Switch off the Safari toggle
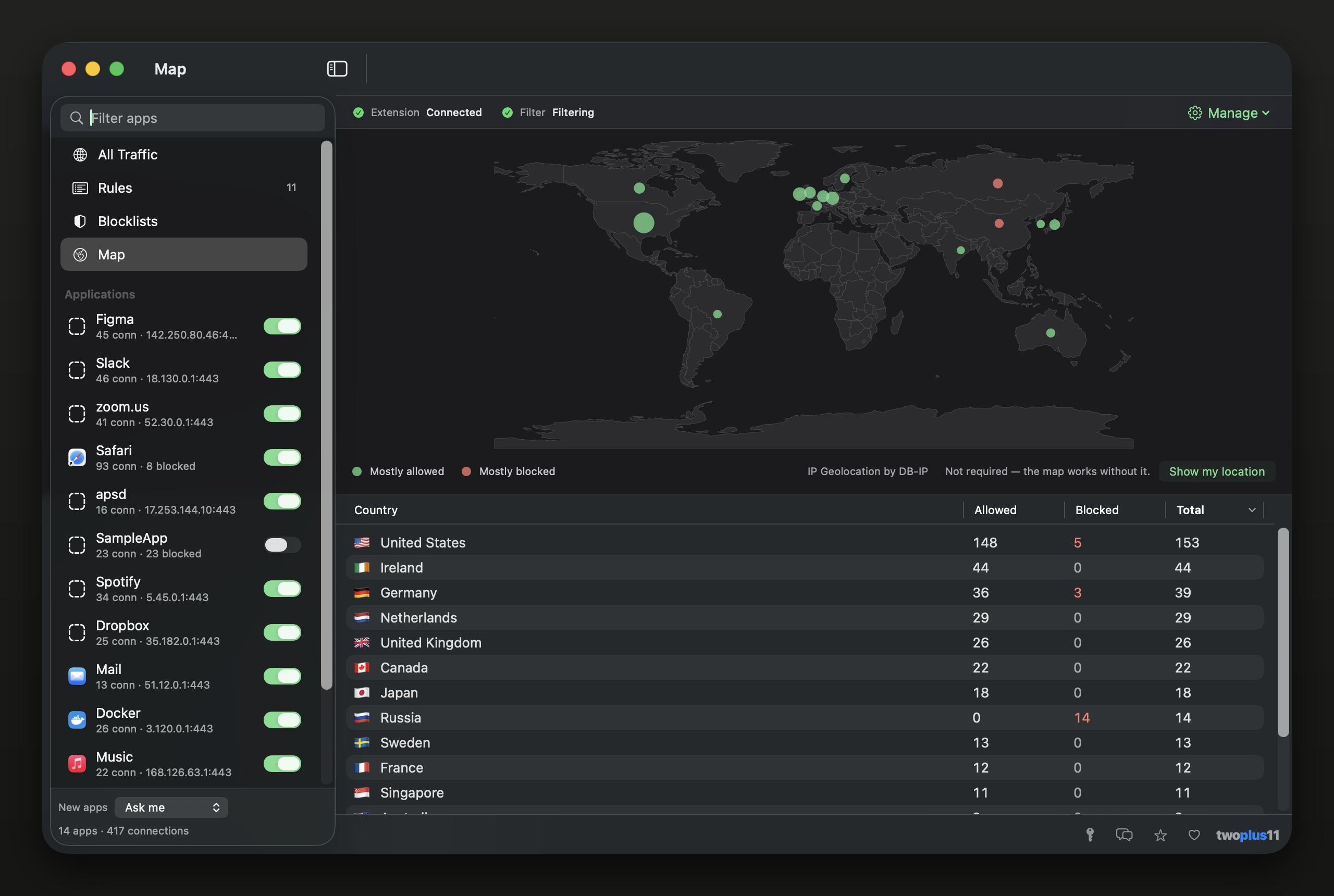This screenshot has width=1334, height=896. 282,457
